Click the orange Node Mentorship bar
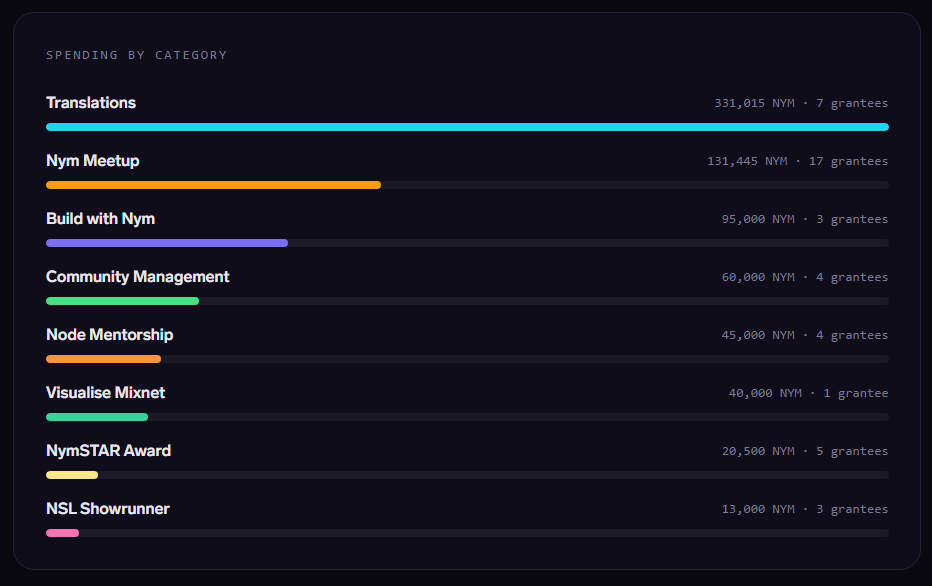Viewport: 932px width, 586px height. 103,359
